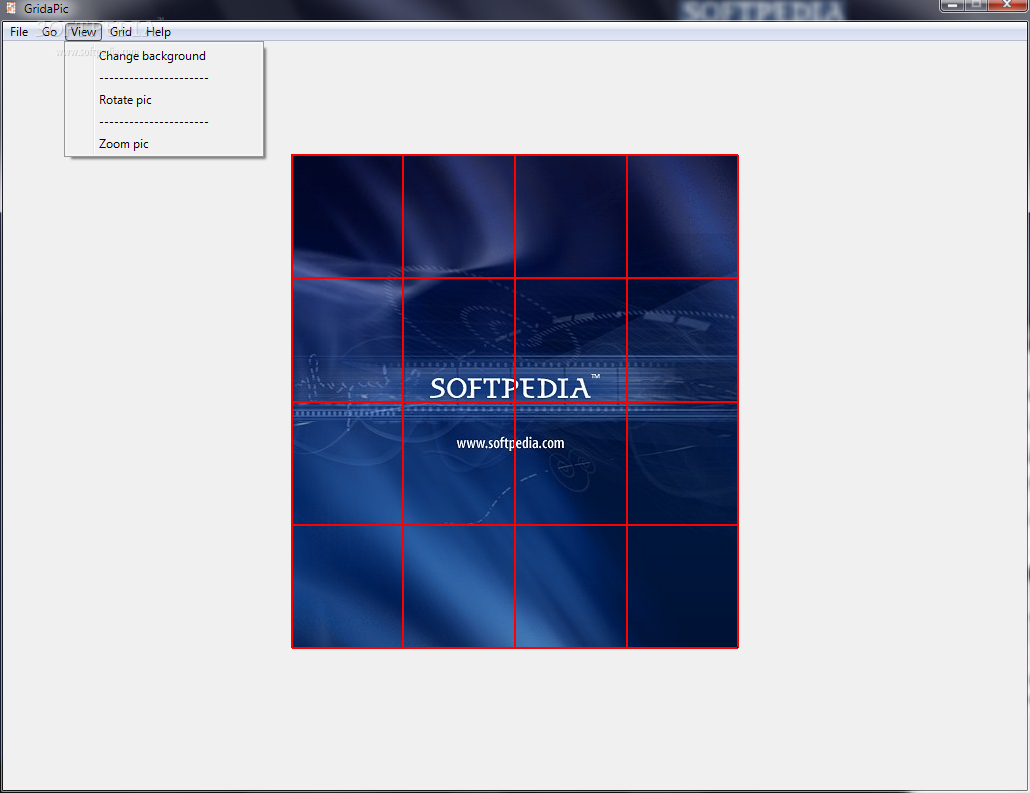Open the File menu
The width and height of the screenshot is (1030, 793).
click(19, 32)
